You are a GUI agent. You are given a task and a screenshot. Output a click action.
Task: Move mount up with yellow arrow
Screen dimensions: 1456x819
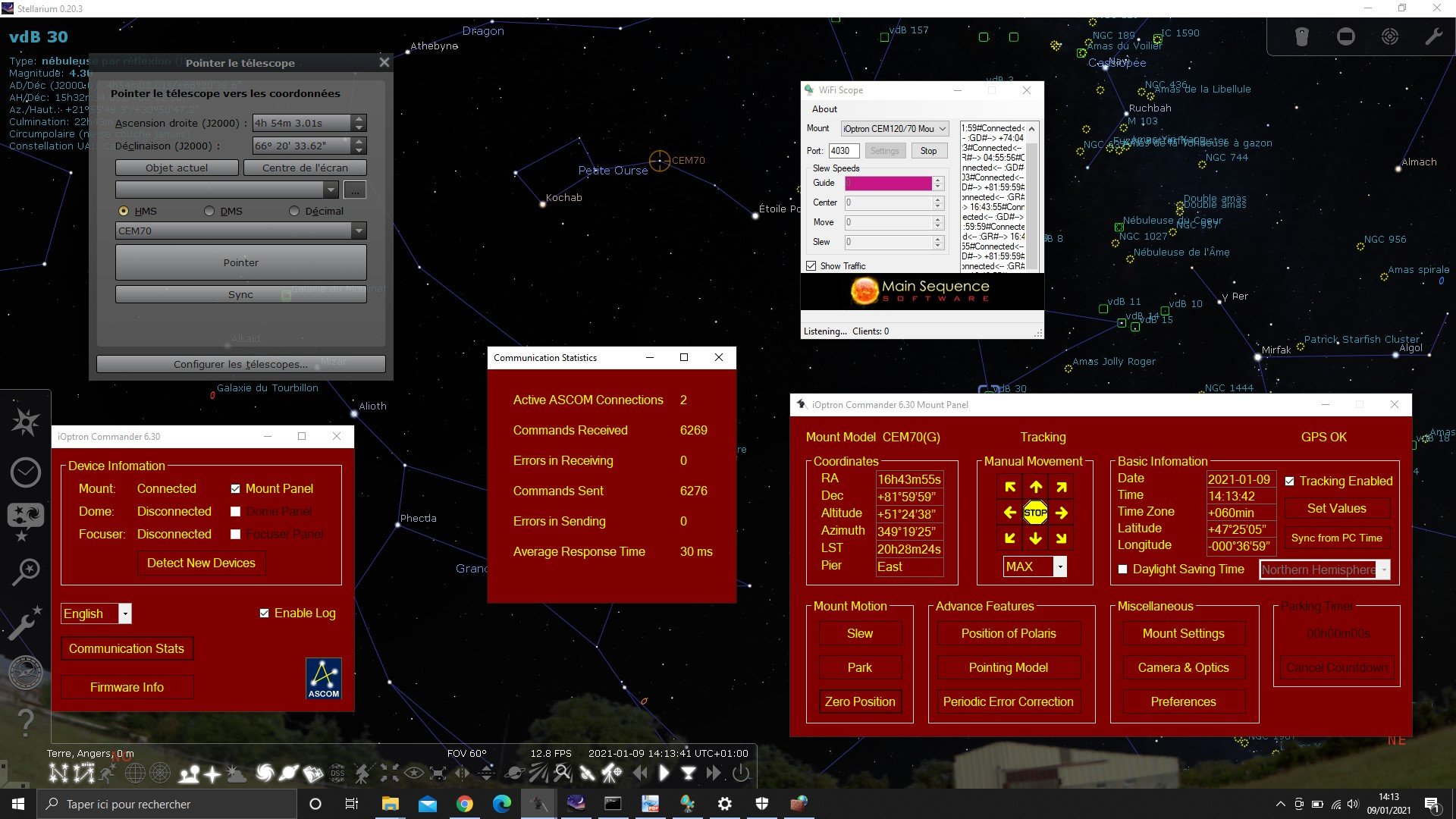(x=1036, y=487)
